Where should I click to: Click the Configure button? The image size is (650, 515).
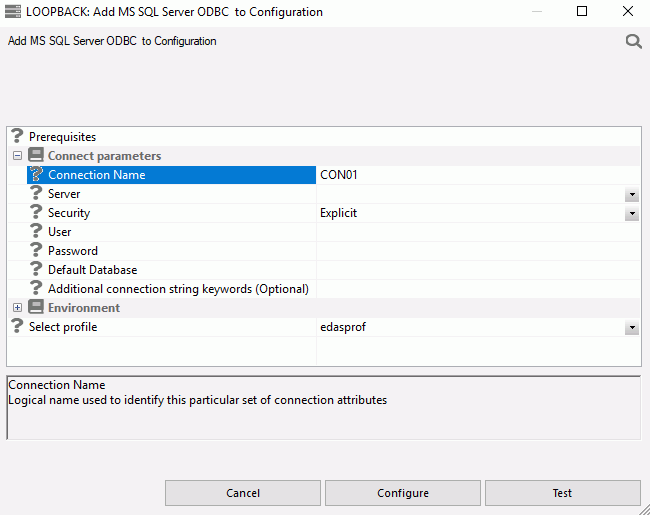403,493
